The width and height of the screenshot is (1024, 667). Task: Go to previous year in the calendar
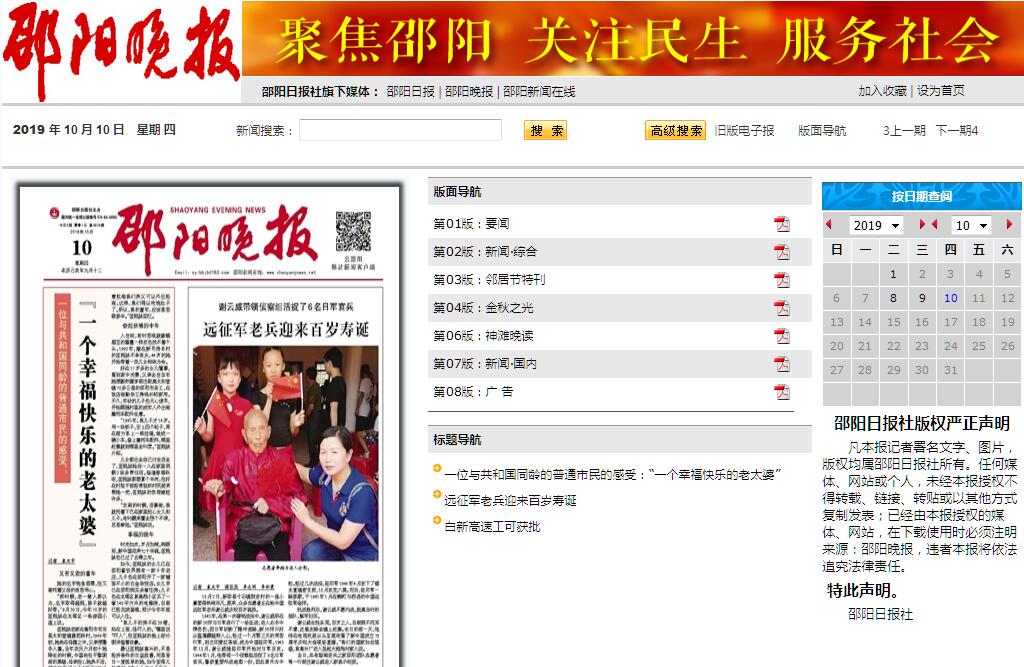[x=829, y=225]
